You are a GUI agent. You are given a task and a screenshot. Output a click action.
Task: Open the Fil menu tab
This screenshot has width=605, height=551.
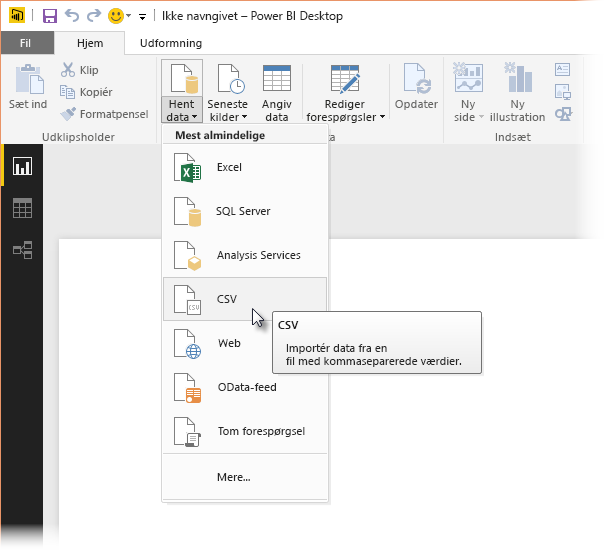click(x=25, y=43)
